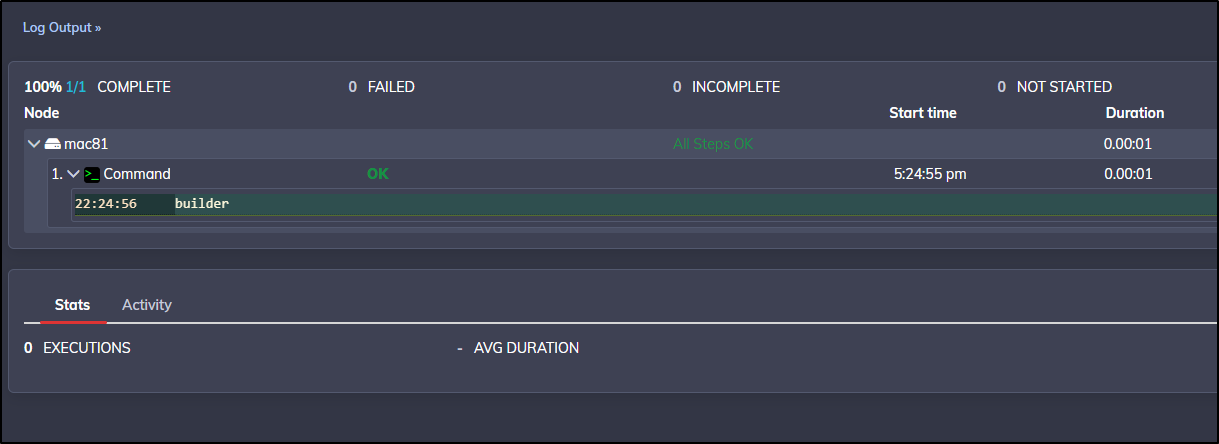The image size is (1219, 444).
Task: Click the 0 NOT STARTED counter
Action: tap(1054, 87)
